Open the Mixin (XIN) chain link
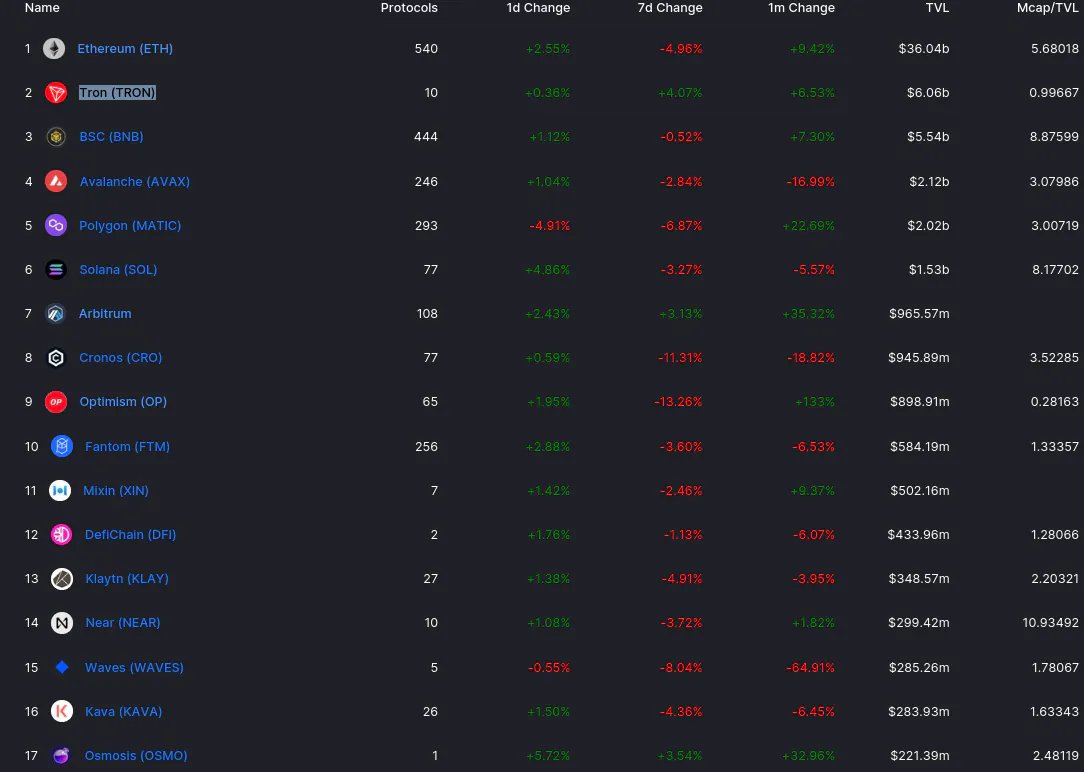Viewport: 1084px width, 772px height. pyautogui.click(x=116, y=491)
